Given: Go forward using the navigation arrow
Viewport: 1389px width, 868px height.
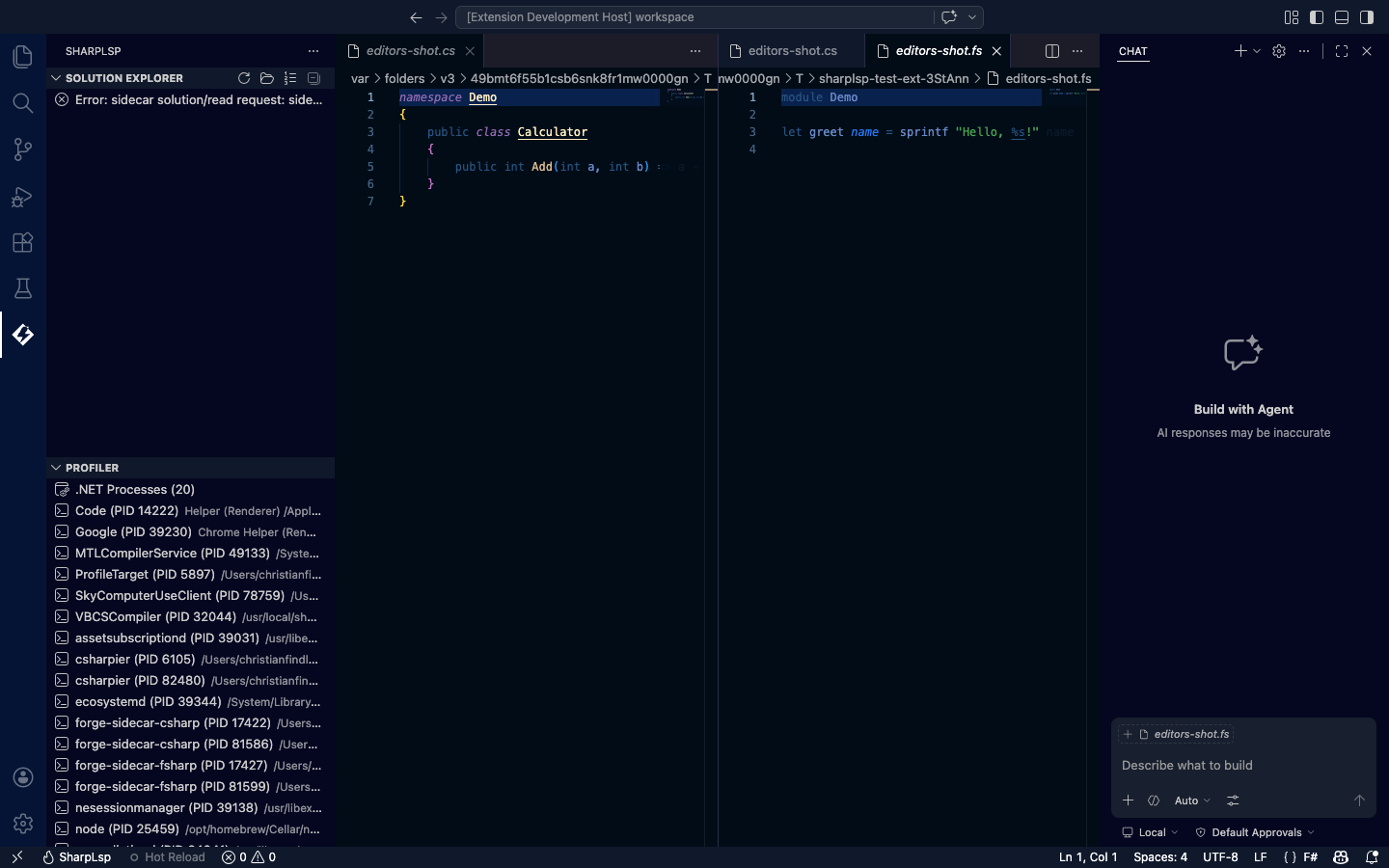Looking at the screenshot, I should click(x=442, y=17).
